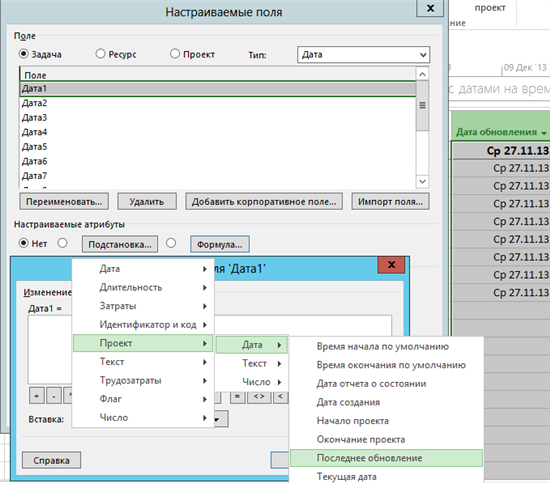Click the field list scroll-up arrow
550x483 pixels.
(x=422, y=74)
